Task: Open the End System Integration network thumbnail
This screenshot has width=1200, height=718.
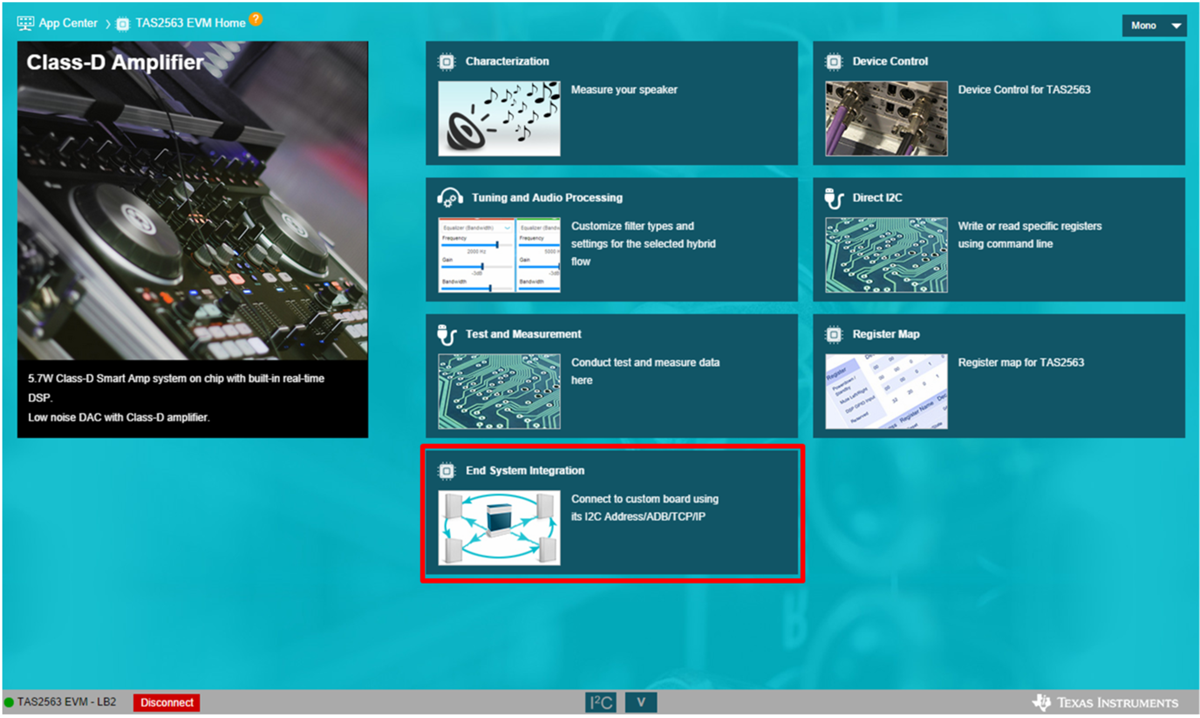Action: [499, 527]
